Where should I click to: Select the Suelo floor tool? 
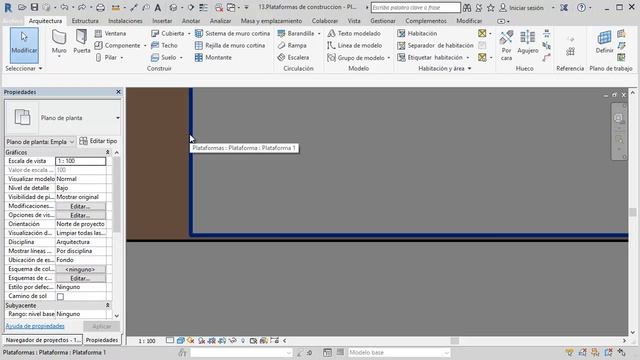pos(164,58)
